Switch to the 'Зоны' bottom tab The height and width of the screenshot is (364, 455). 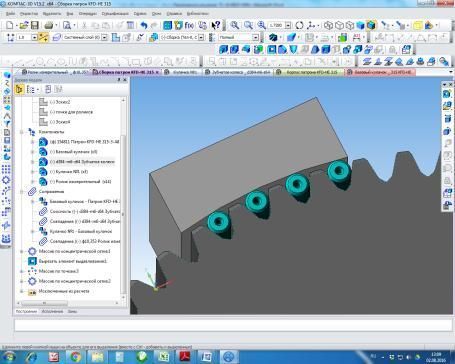72,311
